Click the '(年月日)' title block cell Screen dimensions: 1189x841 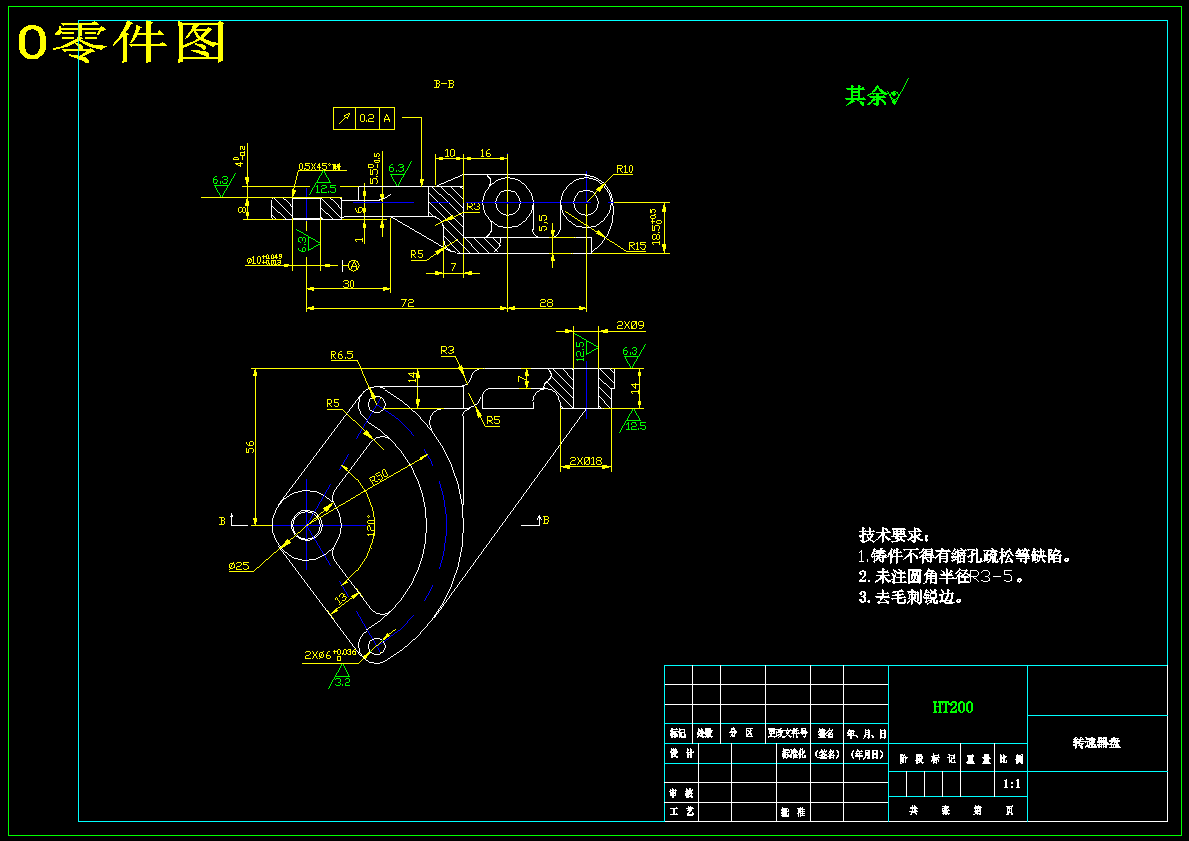coord(867,754)
